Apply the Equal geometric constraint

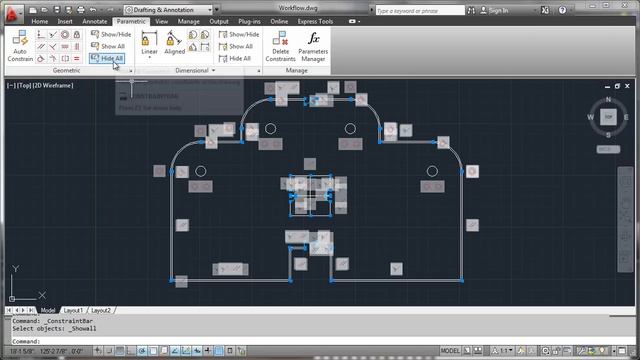point(77,58)
